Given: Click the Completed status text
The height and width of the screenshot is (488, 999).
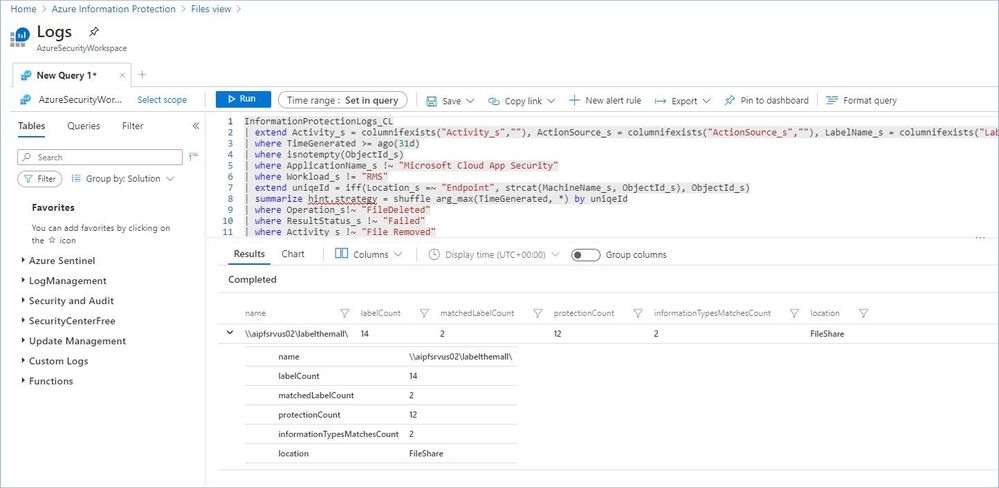Looking at the screenshot, I should (252, 280).
